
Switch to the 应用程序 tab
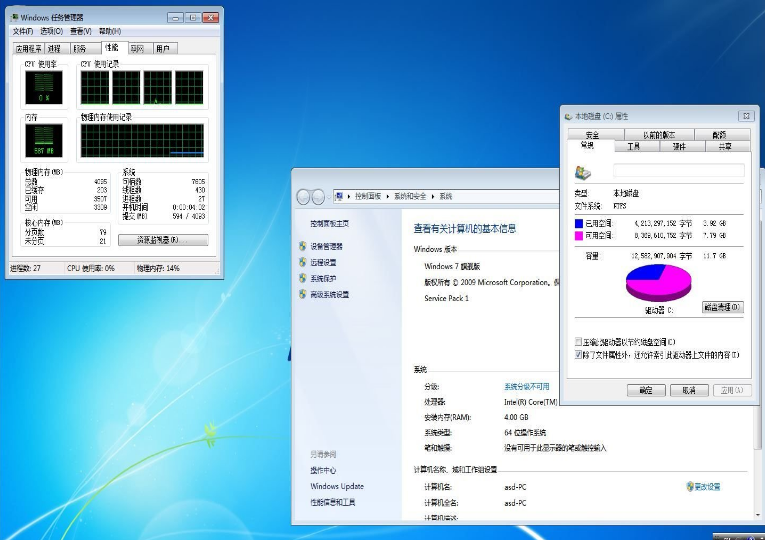pos(29,48)
